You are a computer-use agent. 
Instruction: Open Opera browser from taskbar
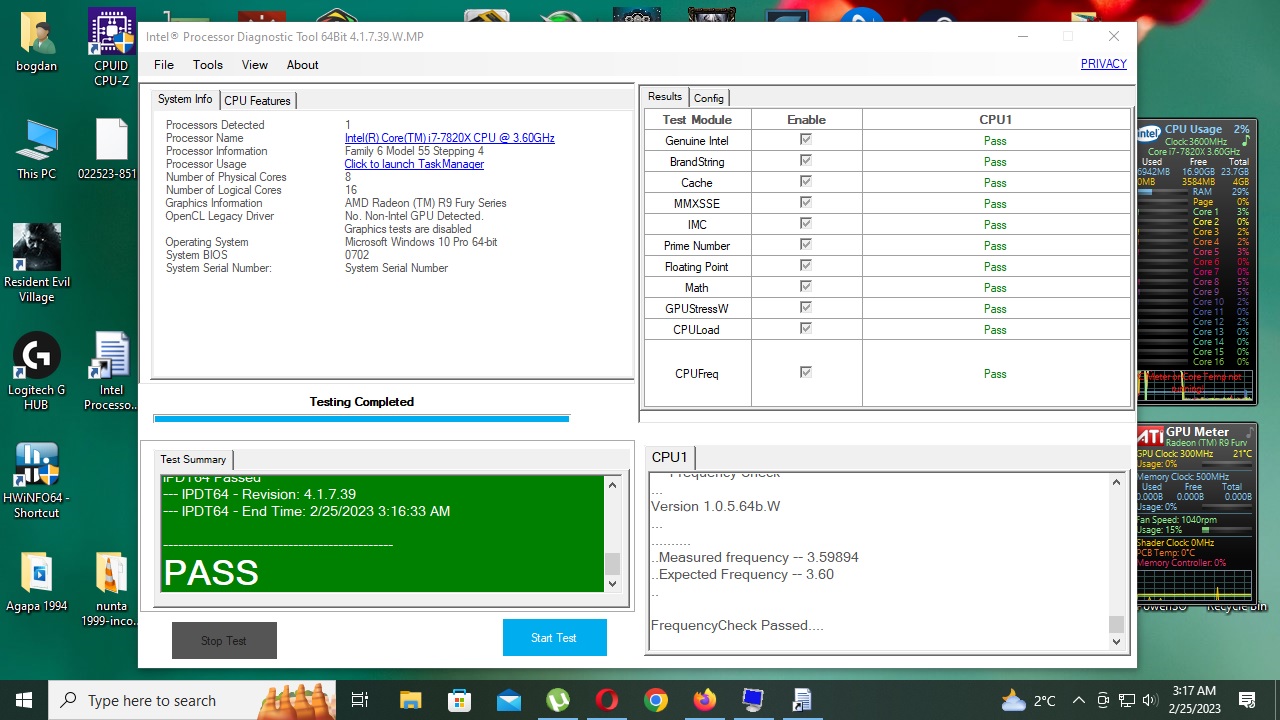606,700
